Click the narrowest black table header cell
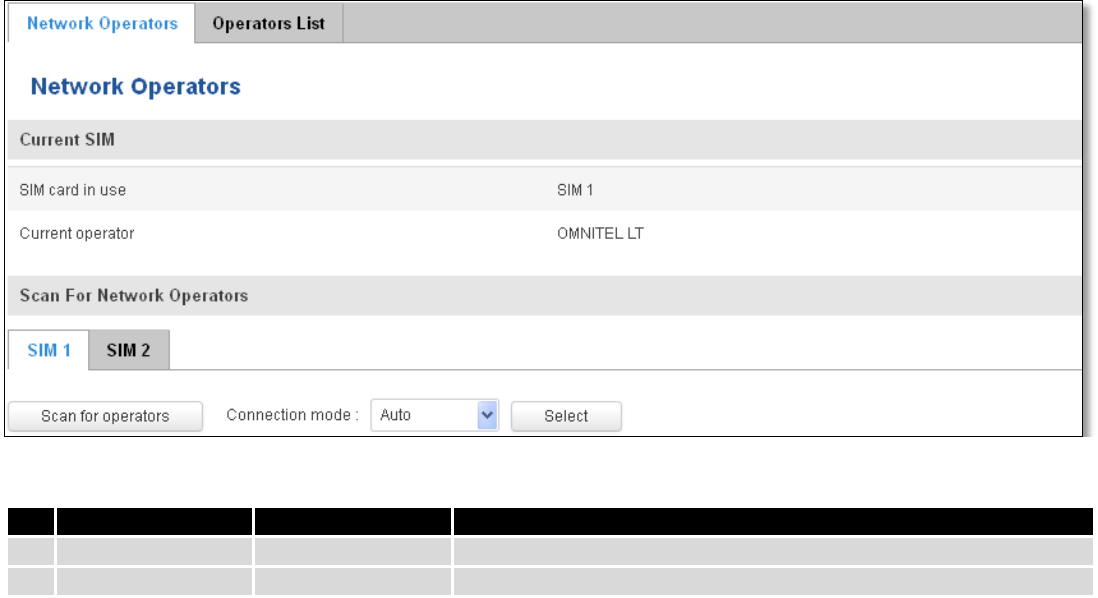 coord(31,522)
